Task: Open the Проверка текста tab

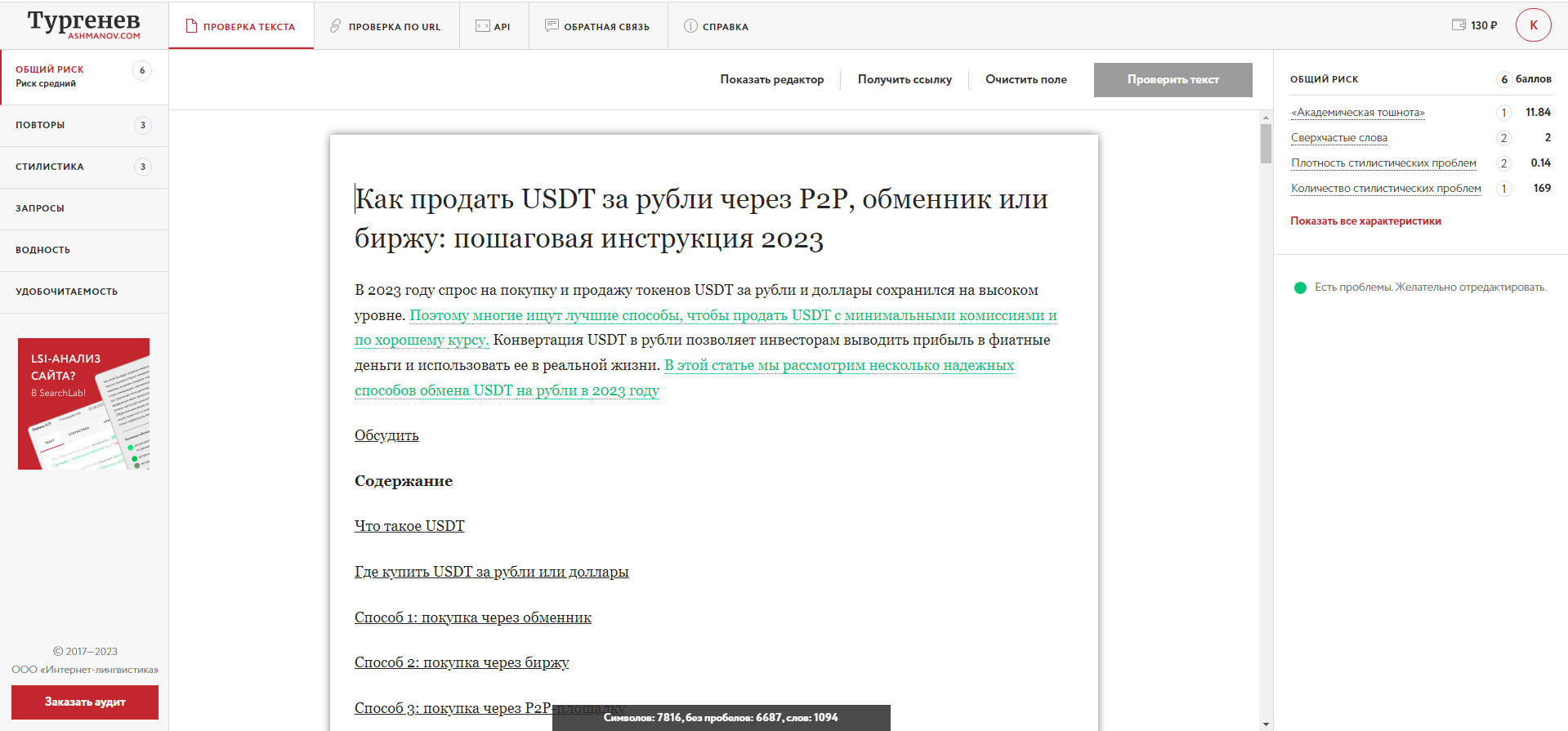Action: (241, 26)
